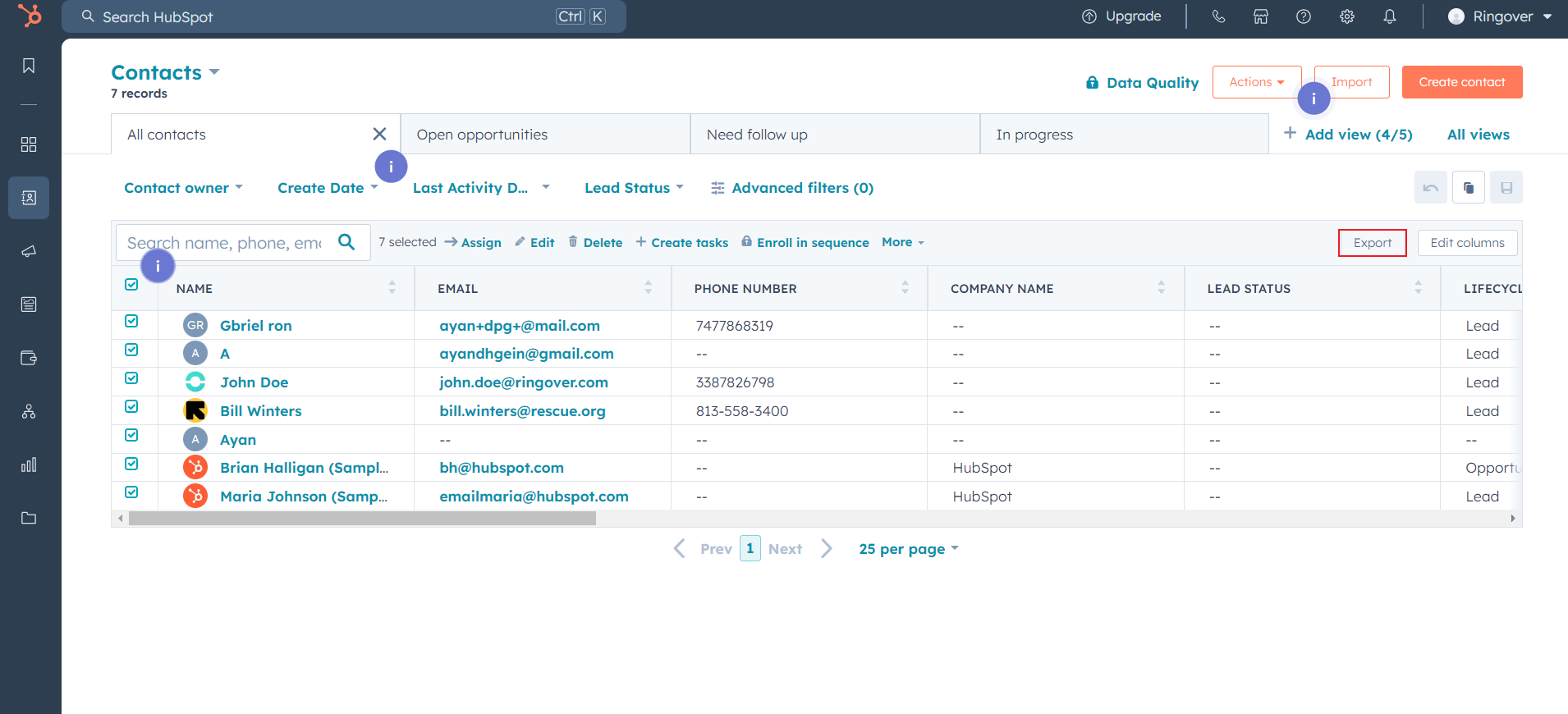Click the Import button

click(x=1352, y=82)
